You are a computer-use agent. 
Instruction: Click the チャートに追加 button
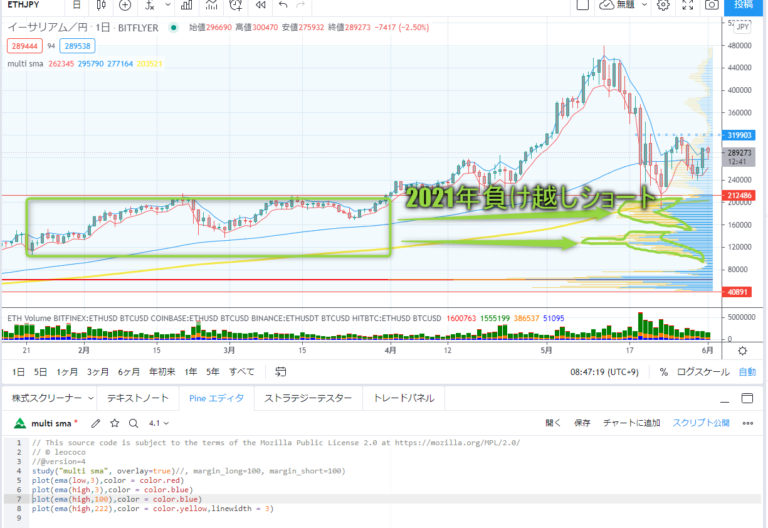tap(631, 423)
